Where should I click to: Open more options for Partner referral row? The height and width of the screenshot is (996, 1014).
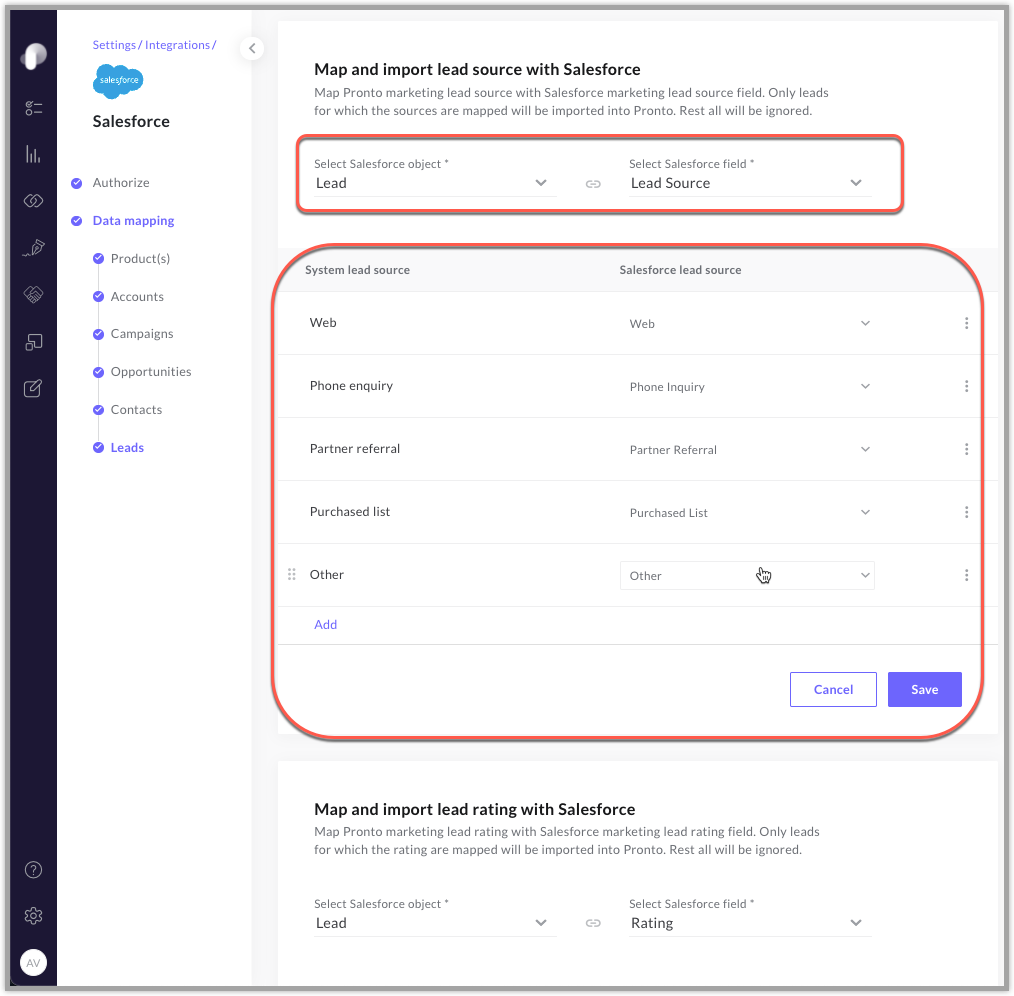[x=966, y=449]
